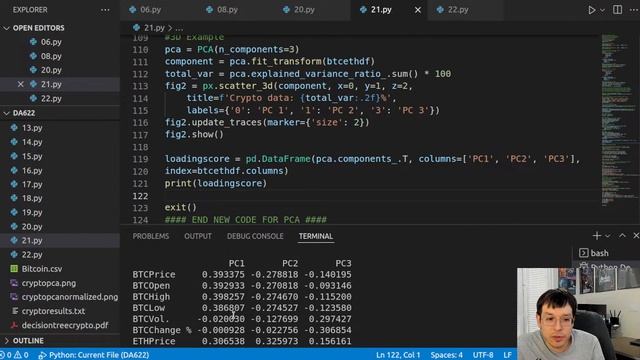Click the BTCPrice row in terminal

coord(242,275)
